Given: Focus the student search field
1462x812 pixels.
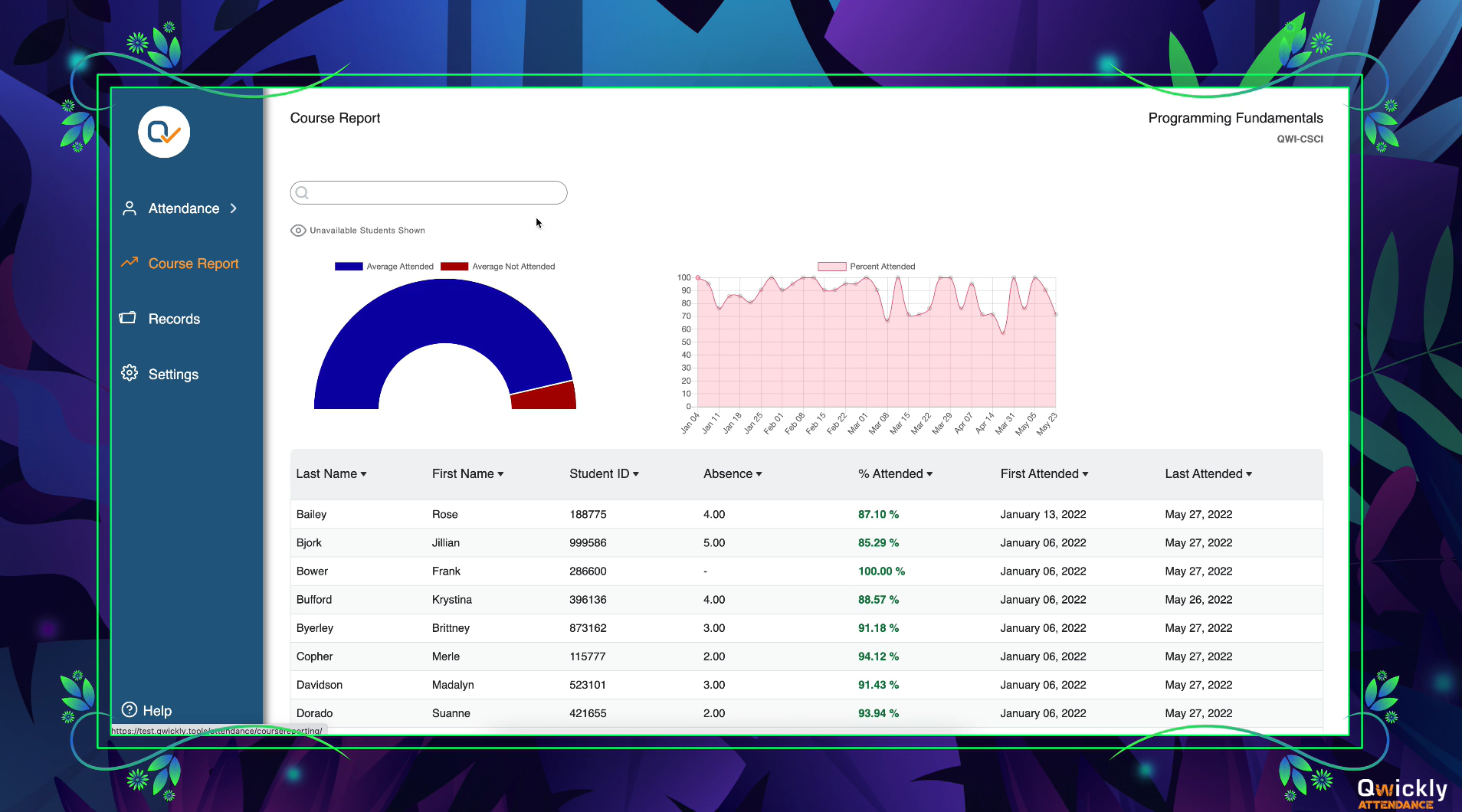Looking at the screenshot, I should (437, 193).
